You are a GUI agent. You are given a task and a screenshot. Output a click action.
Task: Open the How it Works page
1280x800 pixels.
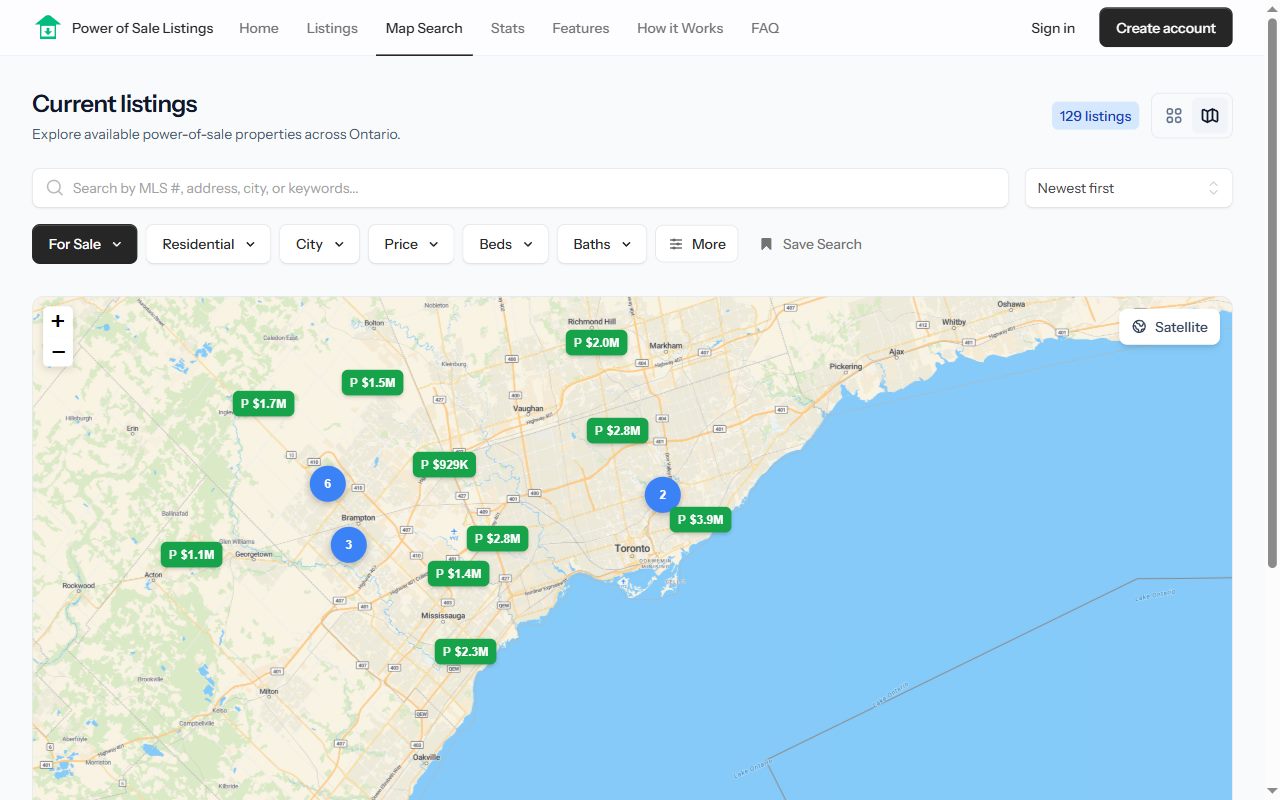680,28
